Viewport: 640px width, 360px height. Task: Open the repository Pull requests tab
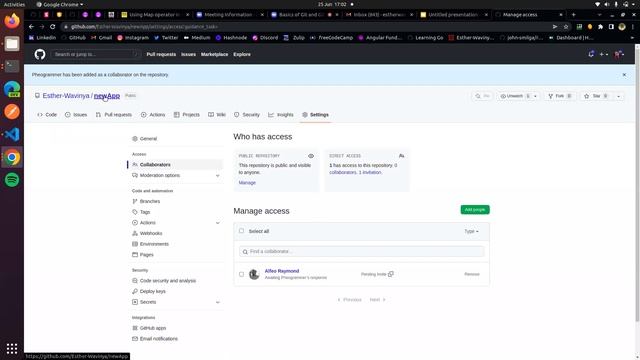pyautogui.click(x=113, y=115)
